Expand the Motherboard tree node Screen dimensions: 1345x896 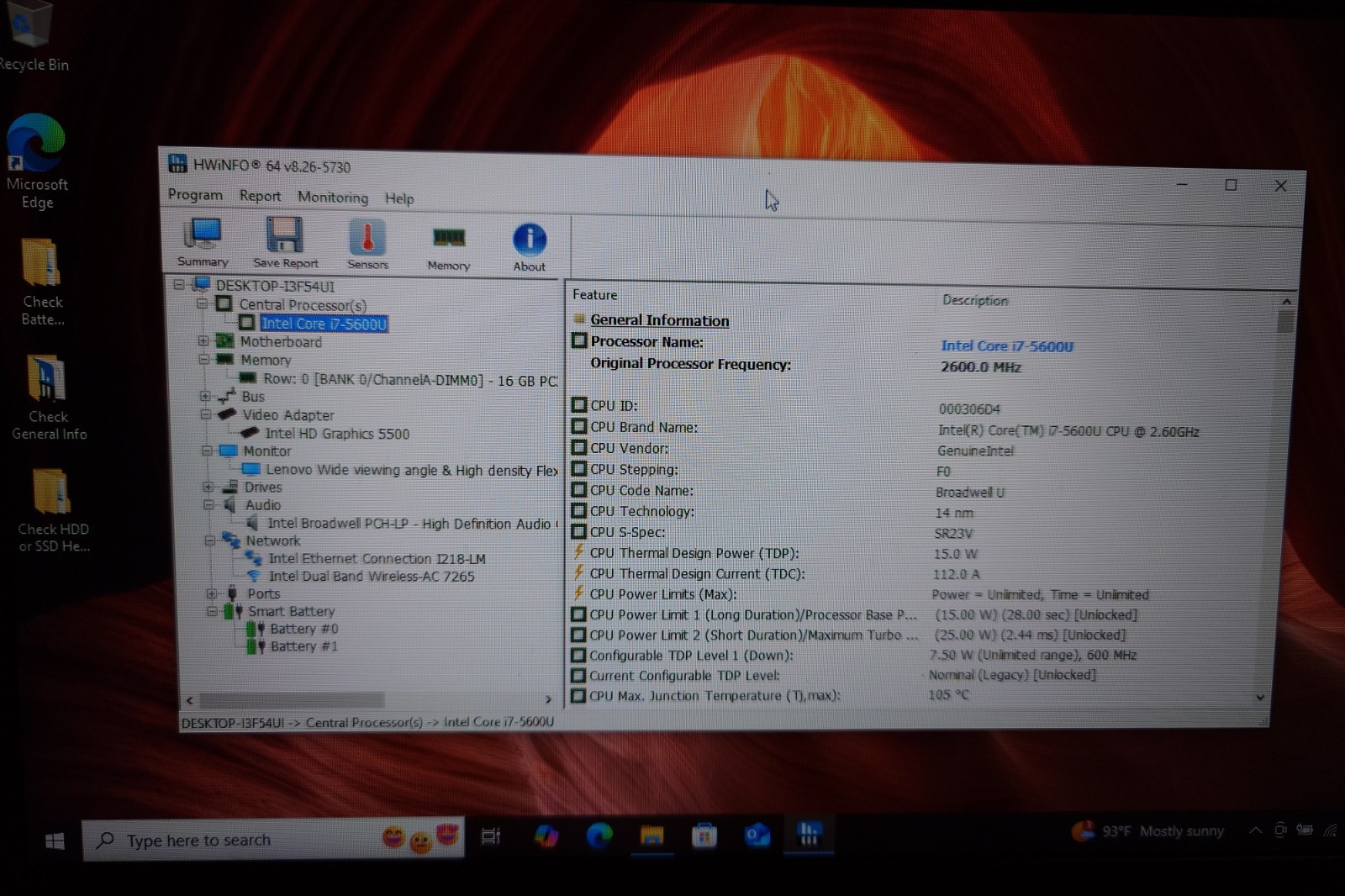(203, 340)
